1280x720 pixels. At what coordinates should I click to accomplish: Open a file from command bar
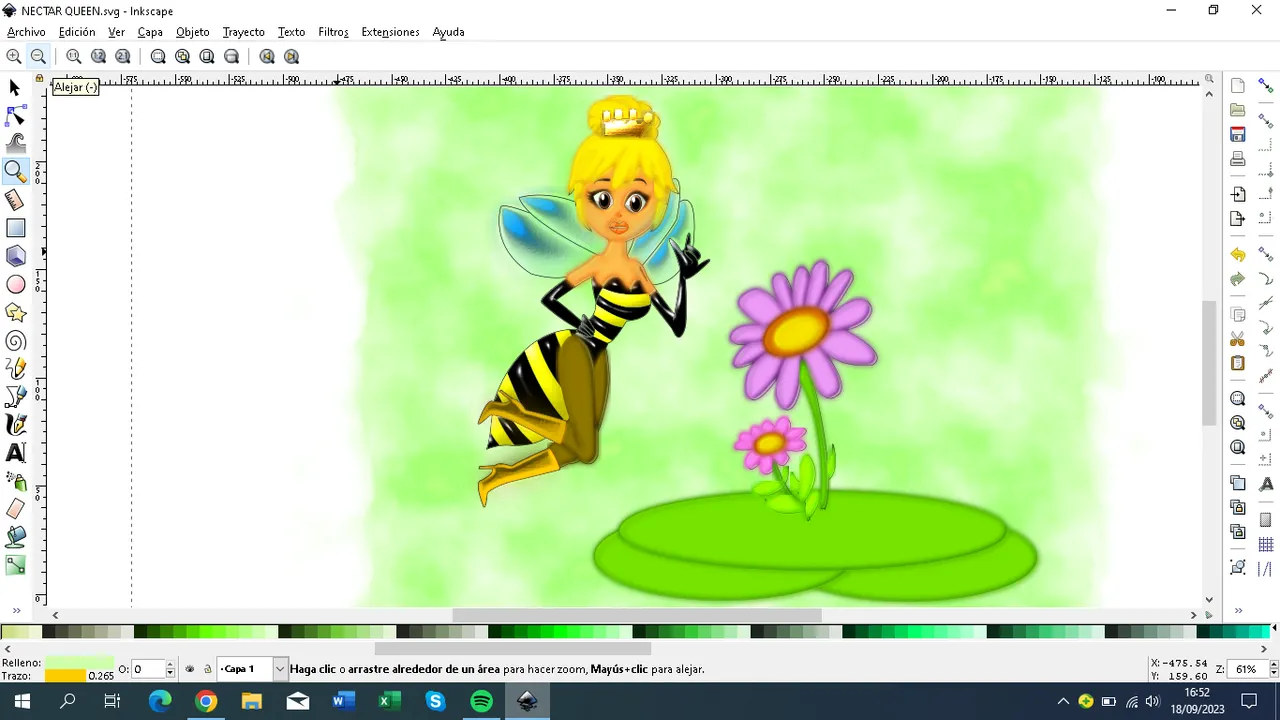click(x=1238, y=110)
